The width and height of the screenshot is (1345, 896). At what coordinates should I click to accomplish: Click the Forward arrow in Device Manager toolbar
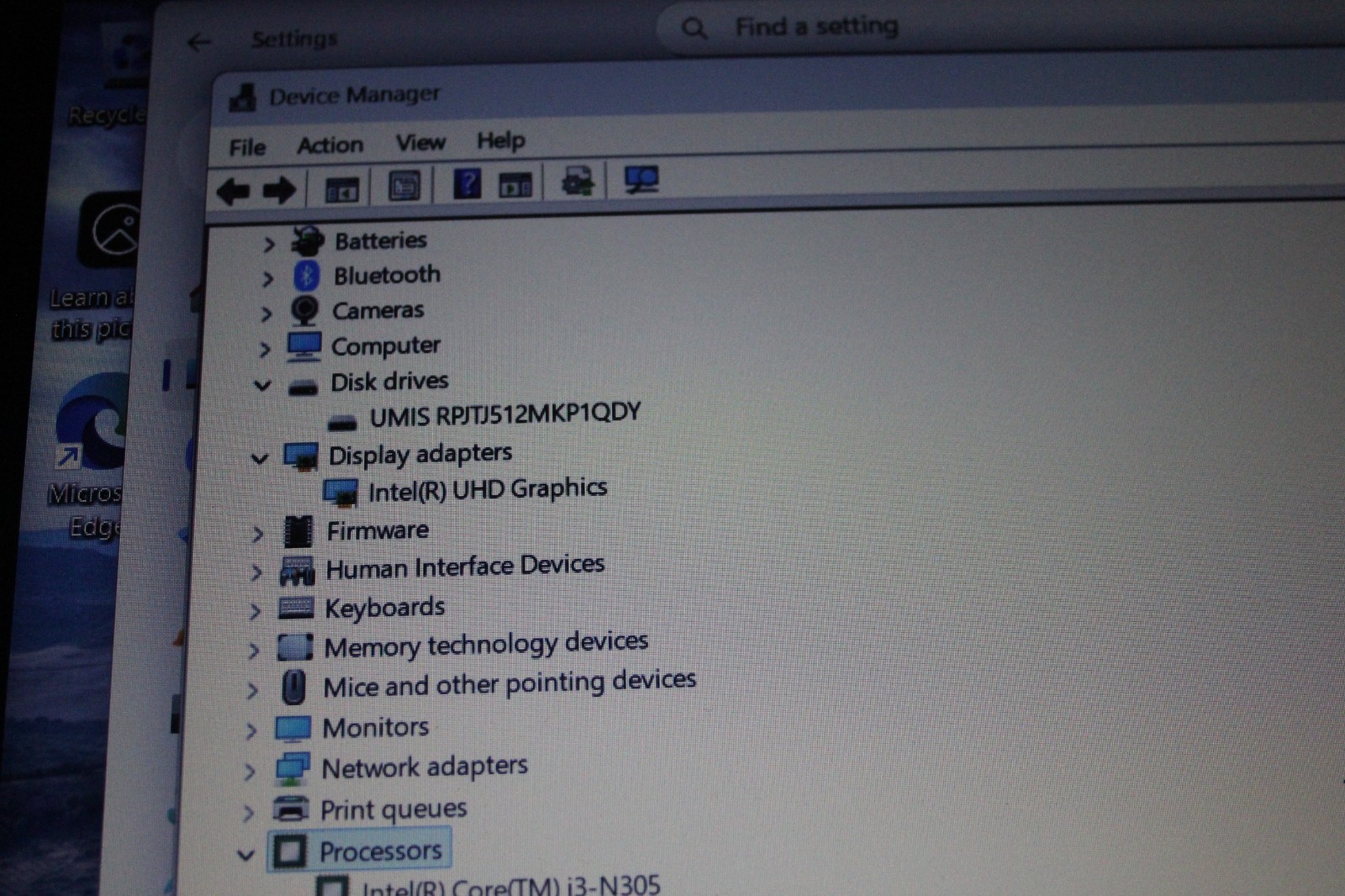pos(279,191)
